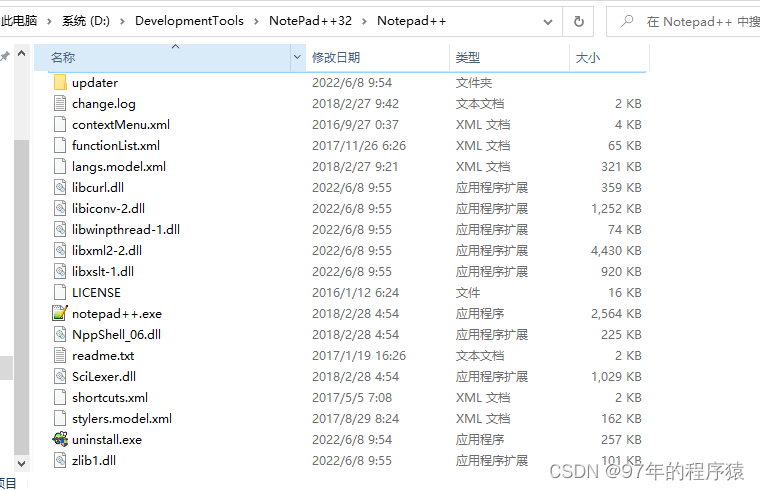760x490 pixels.
Task: Click the NppShell_06.dll file icon
Action: [60, 334]
